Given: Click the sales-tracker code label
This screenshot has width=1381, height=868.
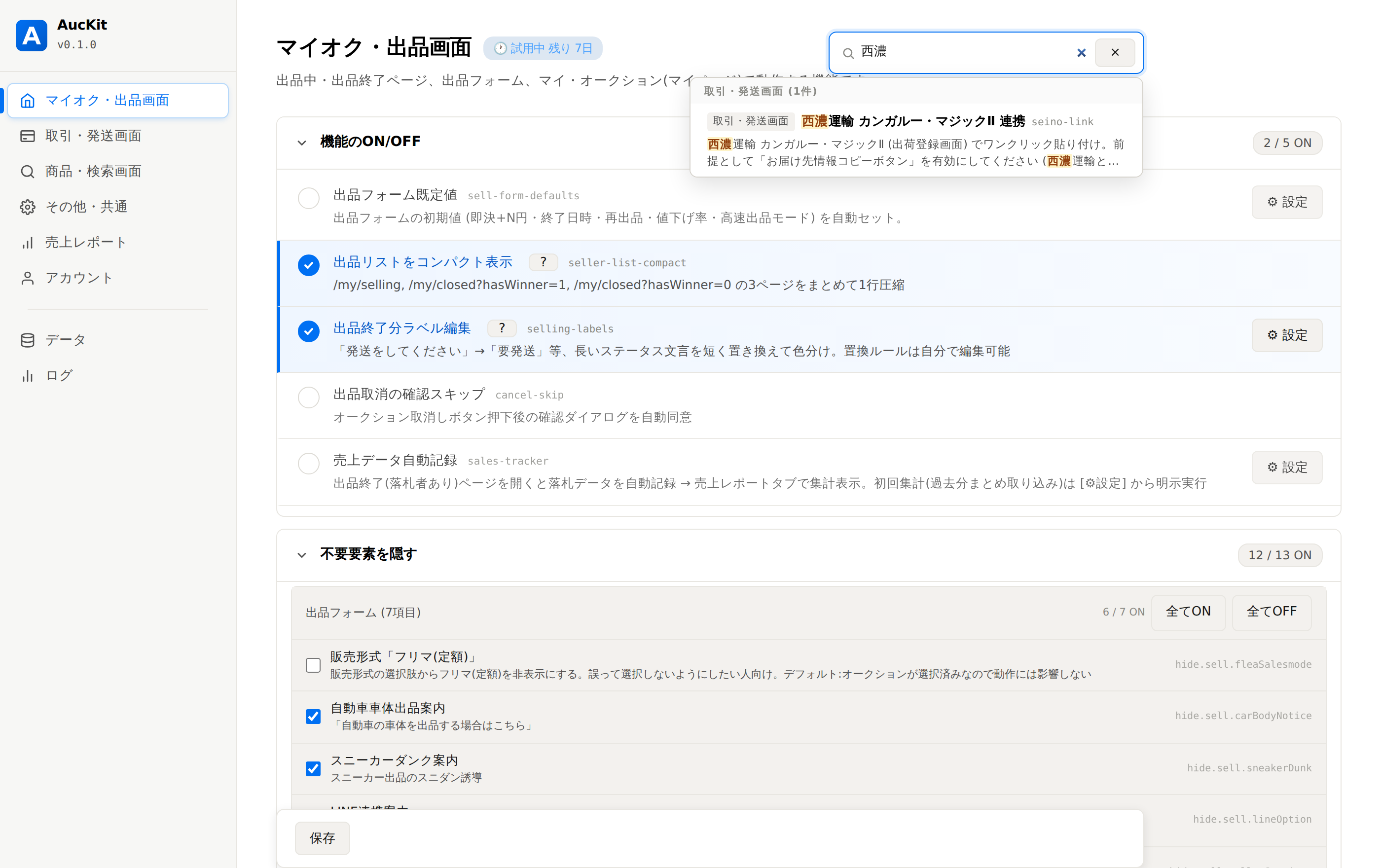Looking at the screenshot, I should [x=508, y=461].
